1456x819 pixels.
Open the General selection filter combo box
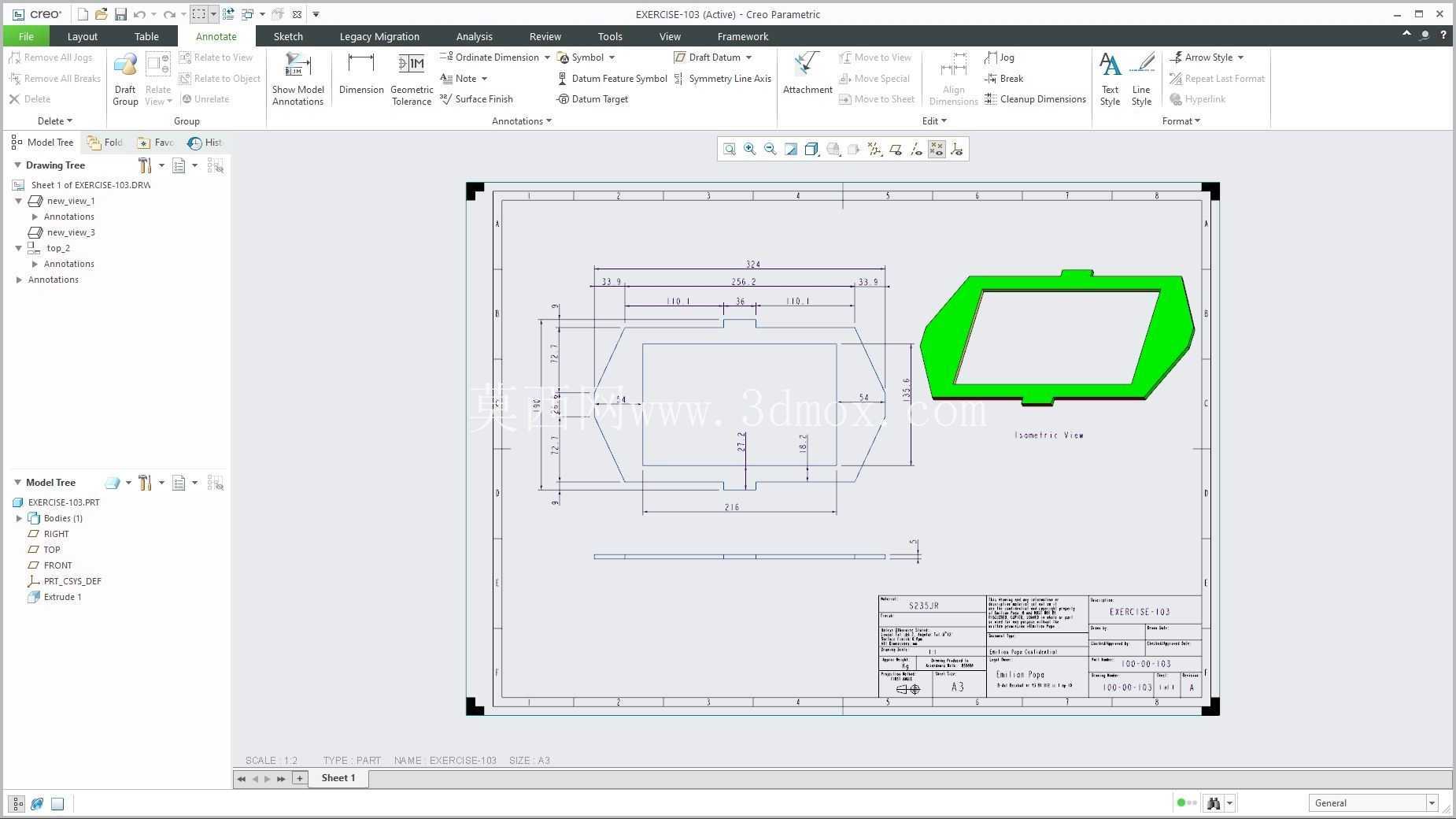coord(1373,803)
